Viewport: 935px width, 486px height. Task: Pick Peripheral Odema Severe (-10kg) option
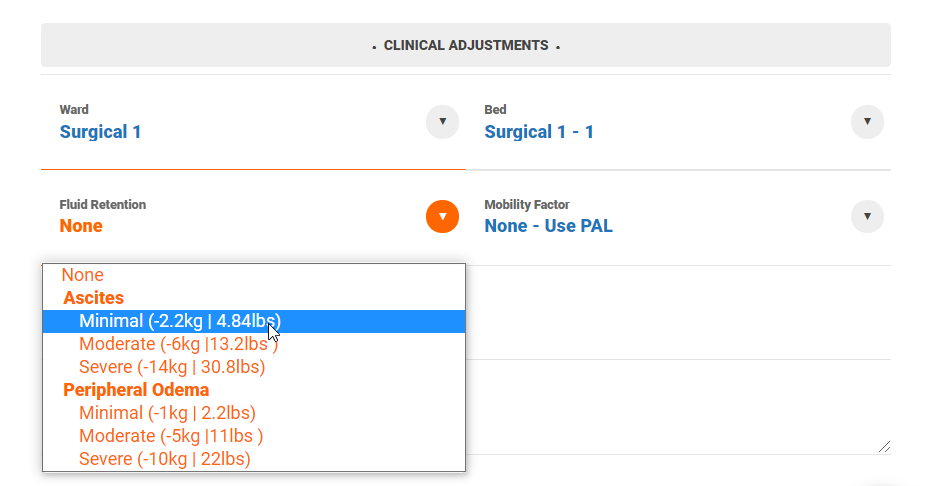coord(165,459)
